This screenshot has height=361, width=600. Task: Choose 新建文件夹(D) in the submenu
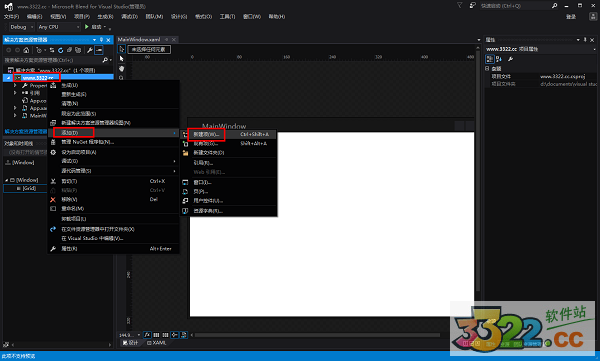click(228, 153)
